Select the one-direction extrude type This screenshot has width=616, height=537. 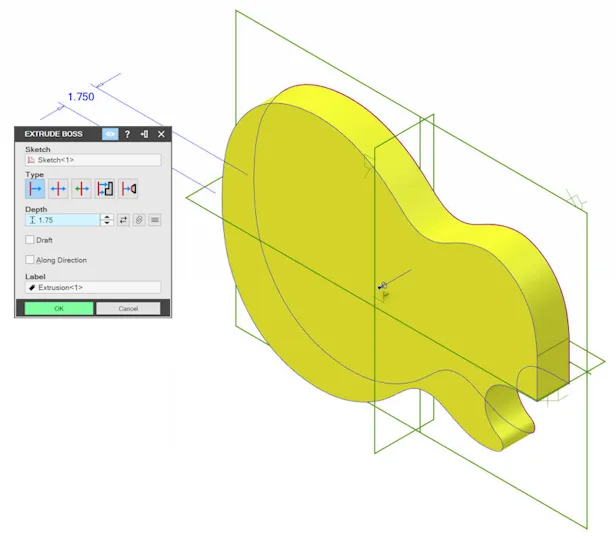(x=35, y=189)
